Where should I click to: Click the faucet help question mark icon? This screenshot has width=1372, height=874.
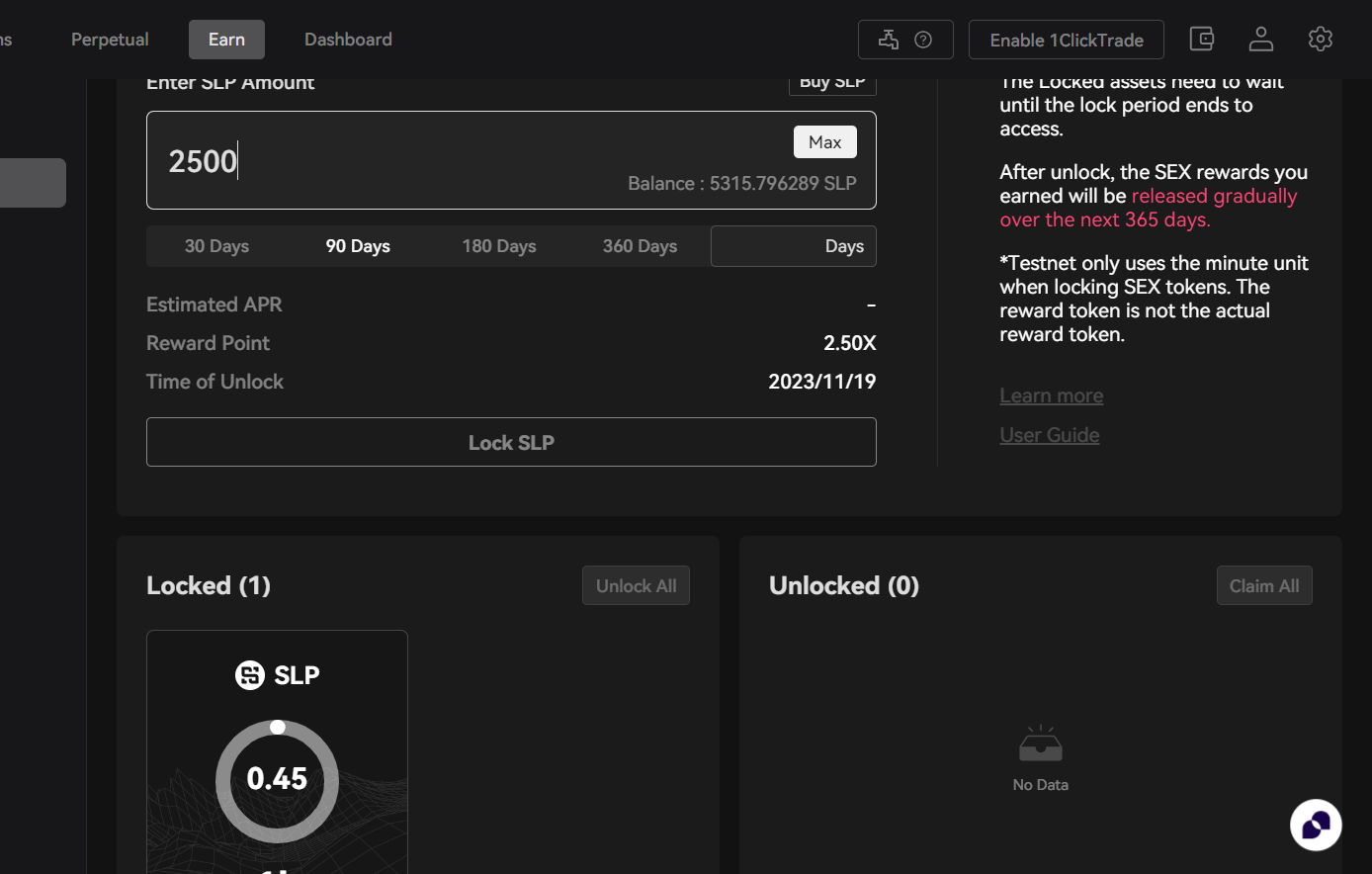[923, 40]
